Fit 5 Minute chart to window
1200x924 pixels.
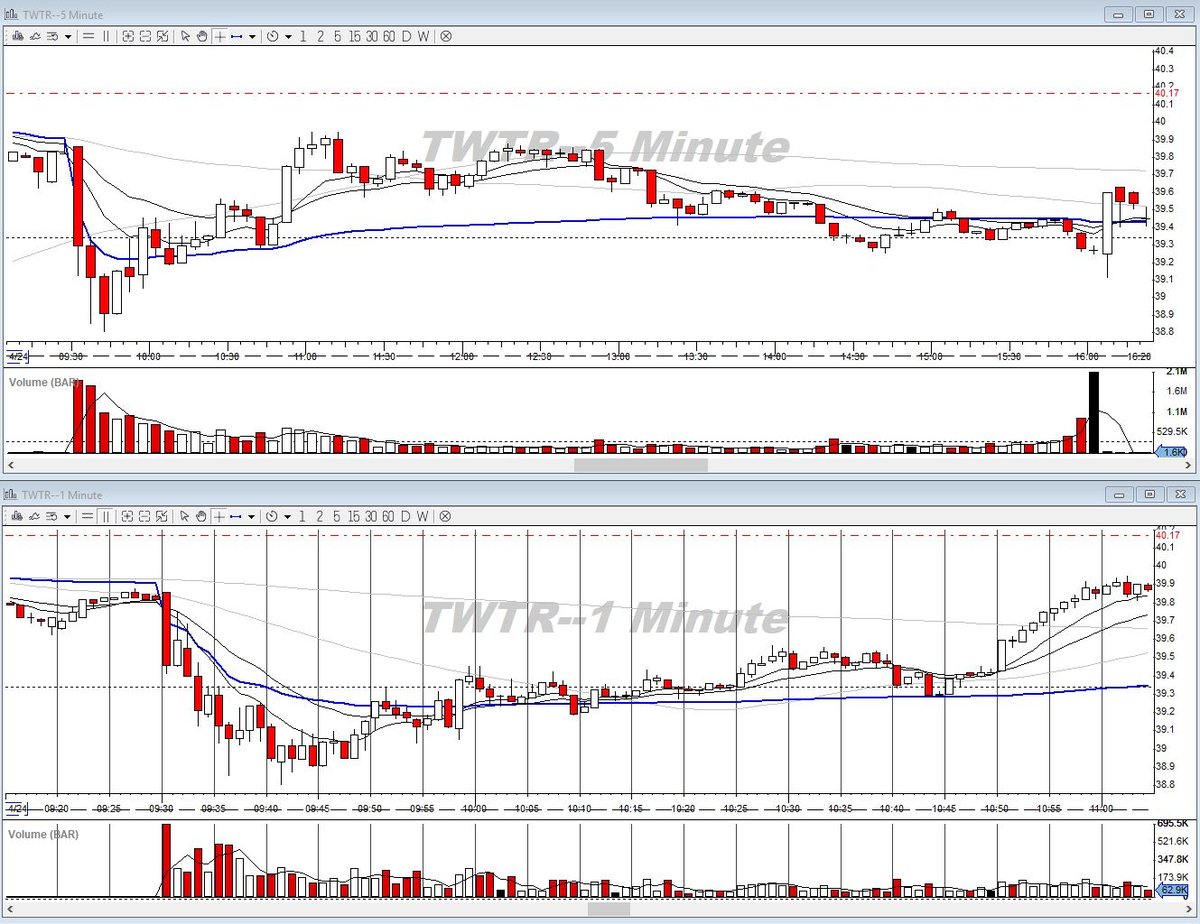click(x=162, y=36)
